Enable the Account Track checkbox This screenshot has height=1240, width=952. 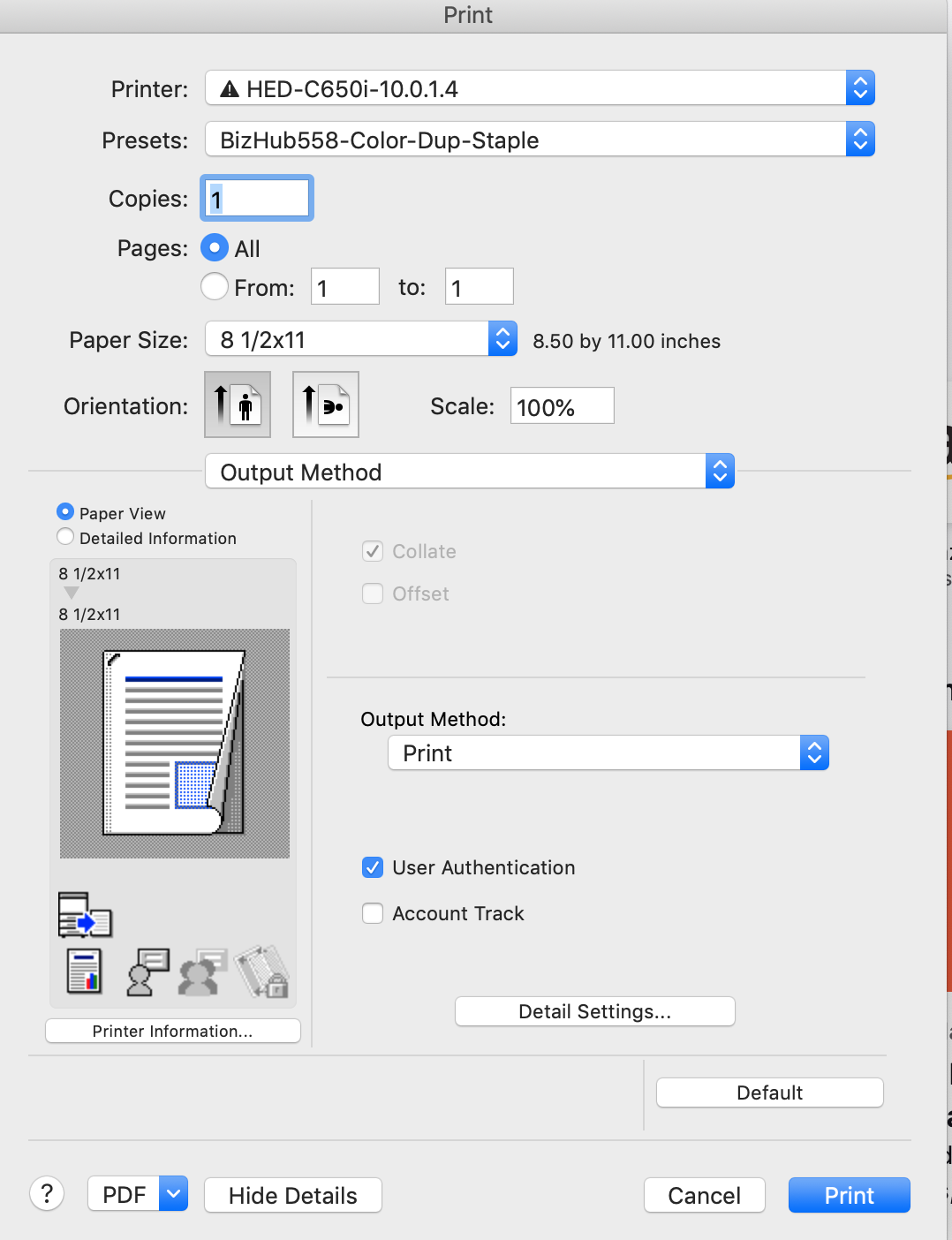coord(373,913)
